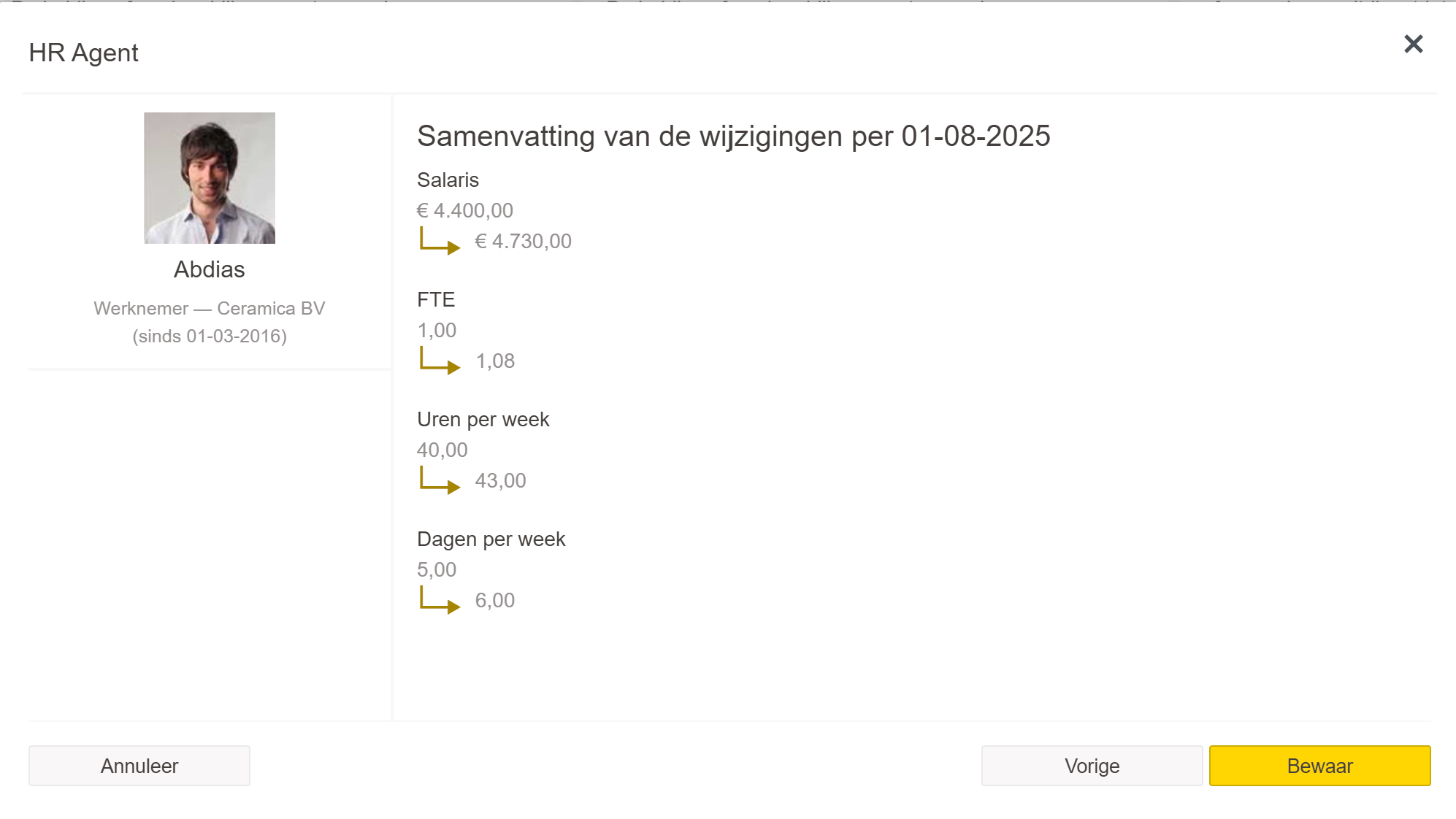Click the new FTE value 1,08
The image size is (1456, 819).
coord(495,361)
